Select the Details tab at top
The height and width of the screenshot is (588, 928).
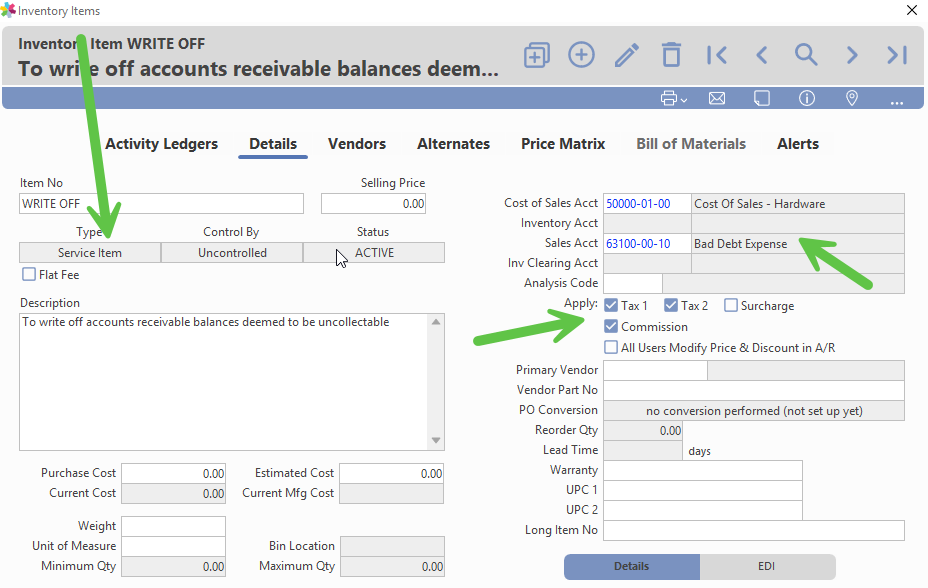point(273,144)
